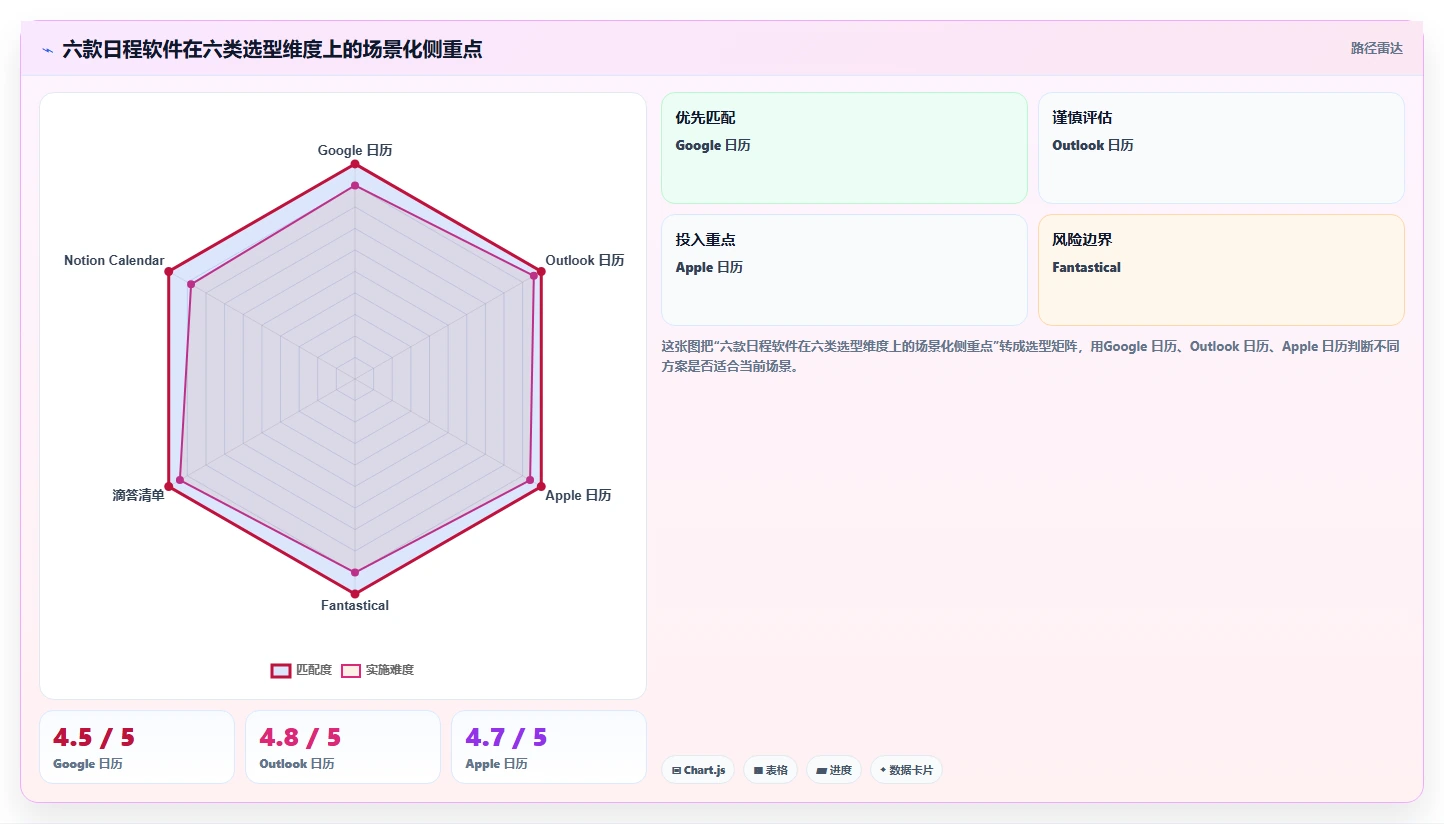Open the 优先匹配 card
1444x824 pixels.
(844, 148)
